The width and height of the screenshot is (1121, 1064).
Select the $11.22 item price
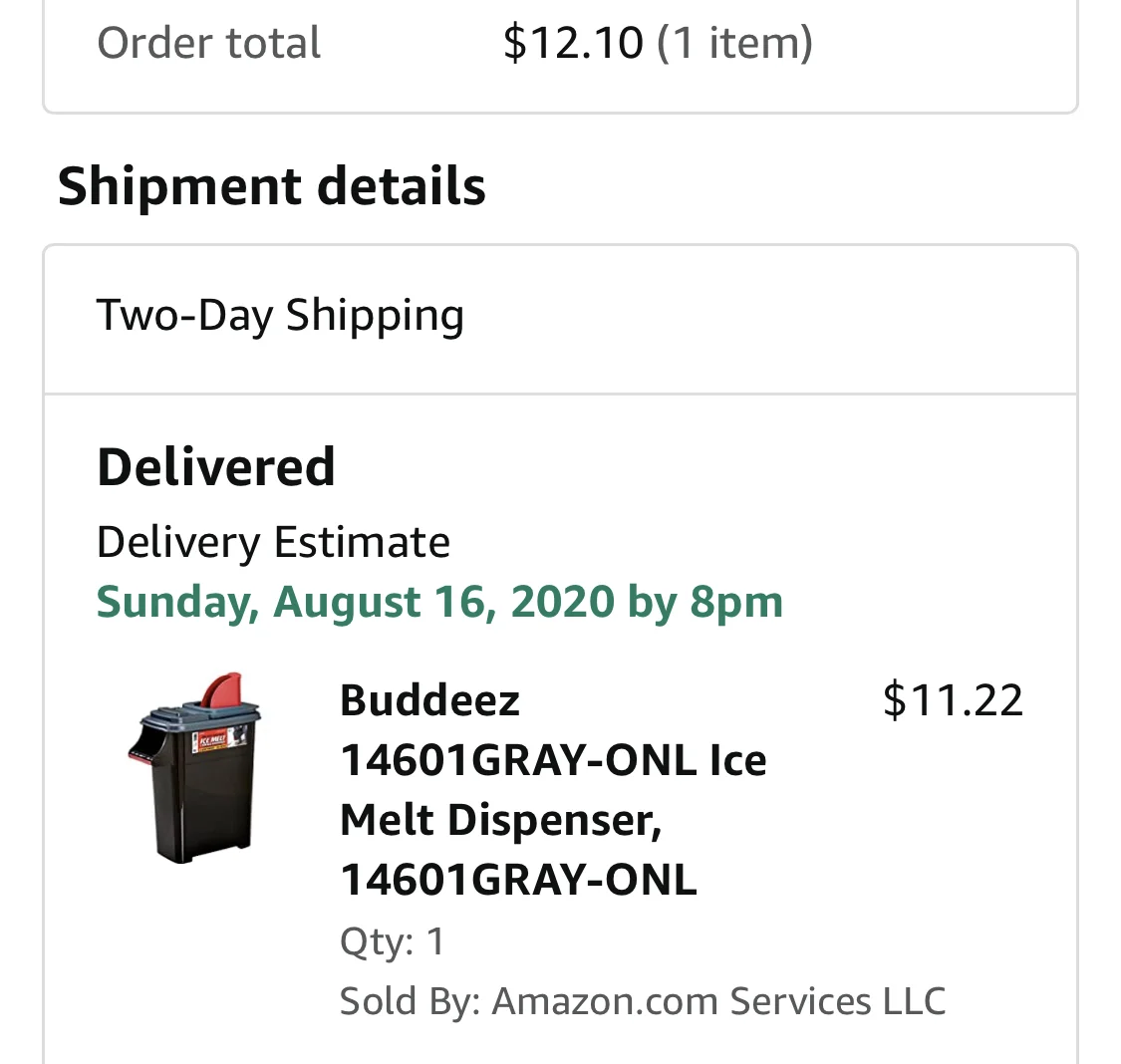point(953,699)
